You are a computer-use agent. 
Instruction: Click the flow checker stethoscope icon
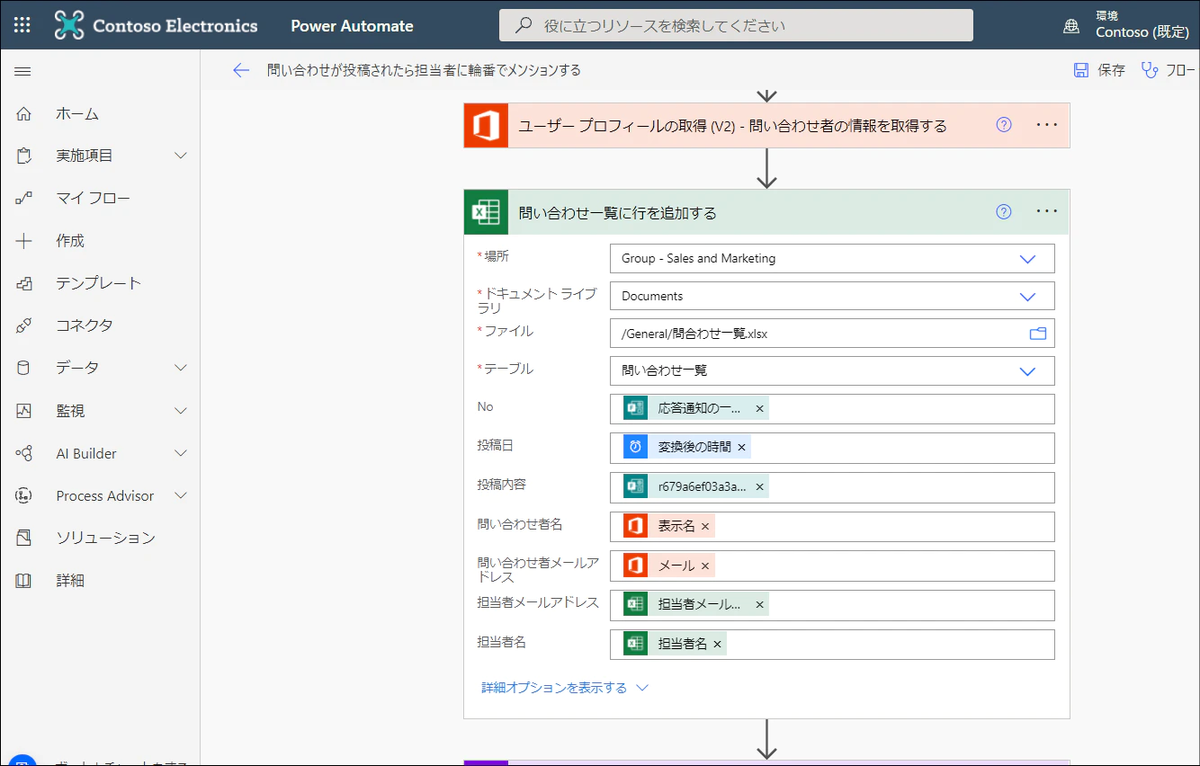(1150, 70)
